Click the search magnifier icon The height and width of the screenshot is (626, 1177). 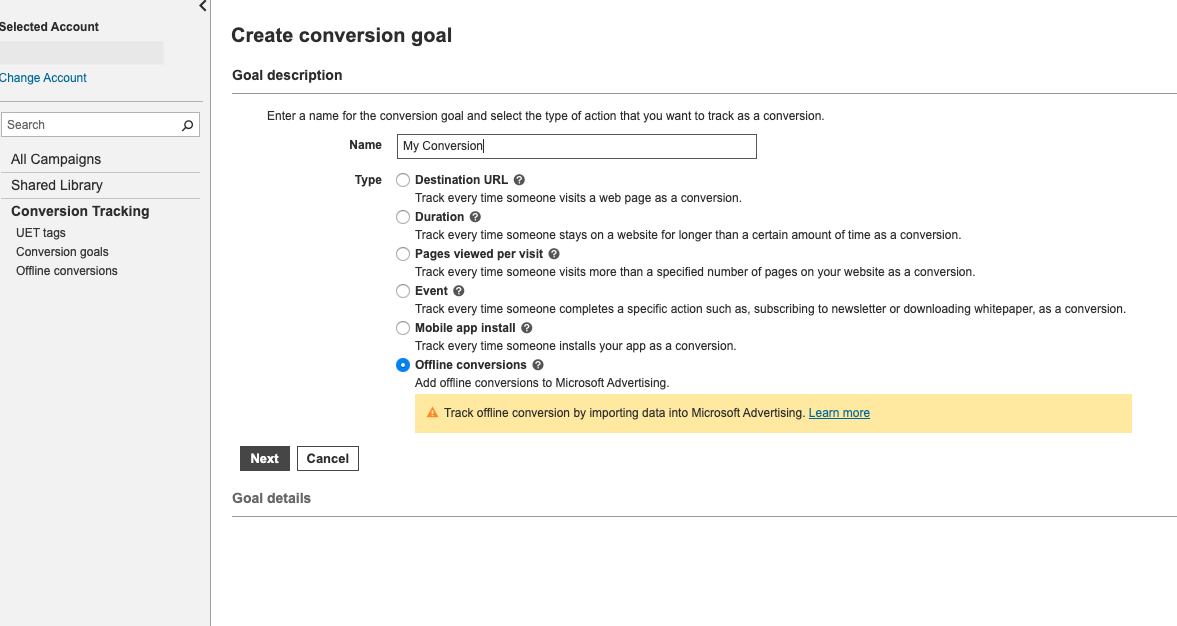click(x=187, y=125)
